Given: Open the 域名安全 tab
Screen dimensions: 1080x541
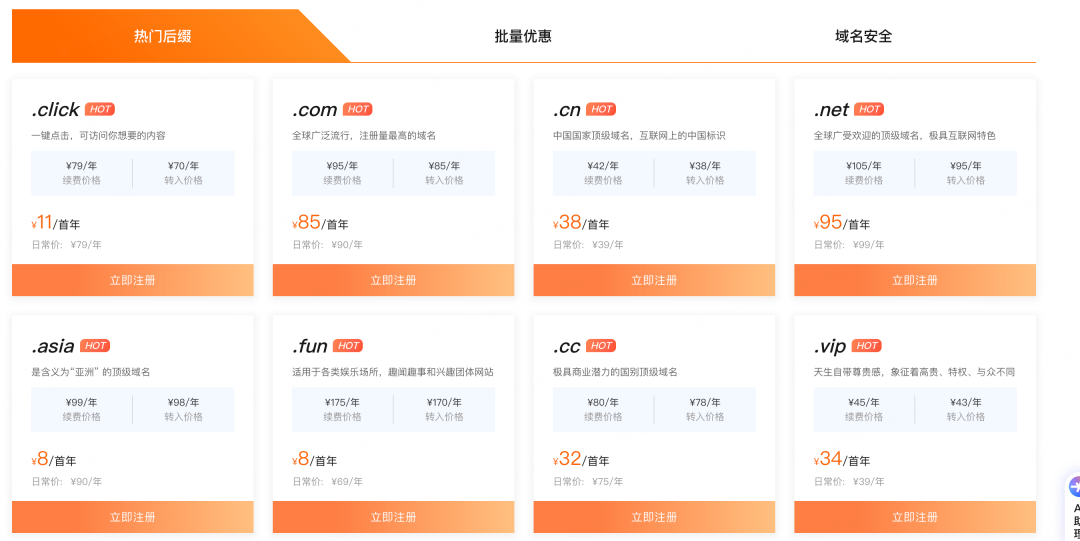Looking at the screenshot, I should click(x=863, y=36).
